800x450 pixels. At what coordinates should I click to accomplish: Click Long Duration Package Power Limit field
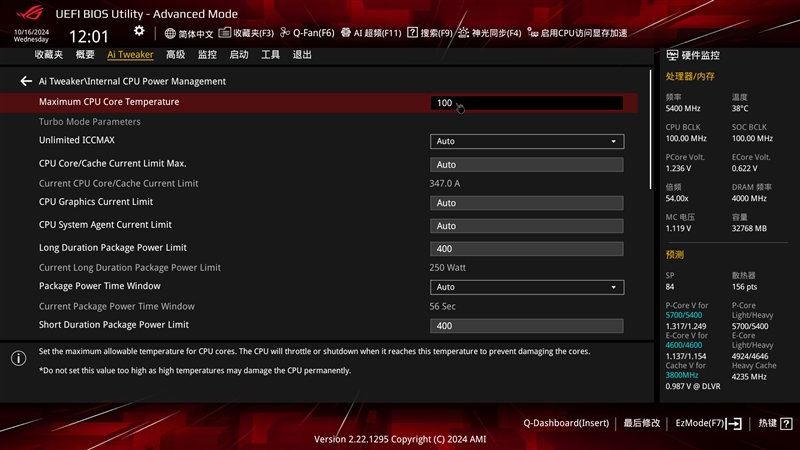(x=527, y=248)
